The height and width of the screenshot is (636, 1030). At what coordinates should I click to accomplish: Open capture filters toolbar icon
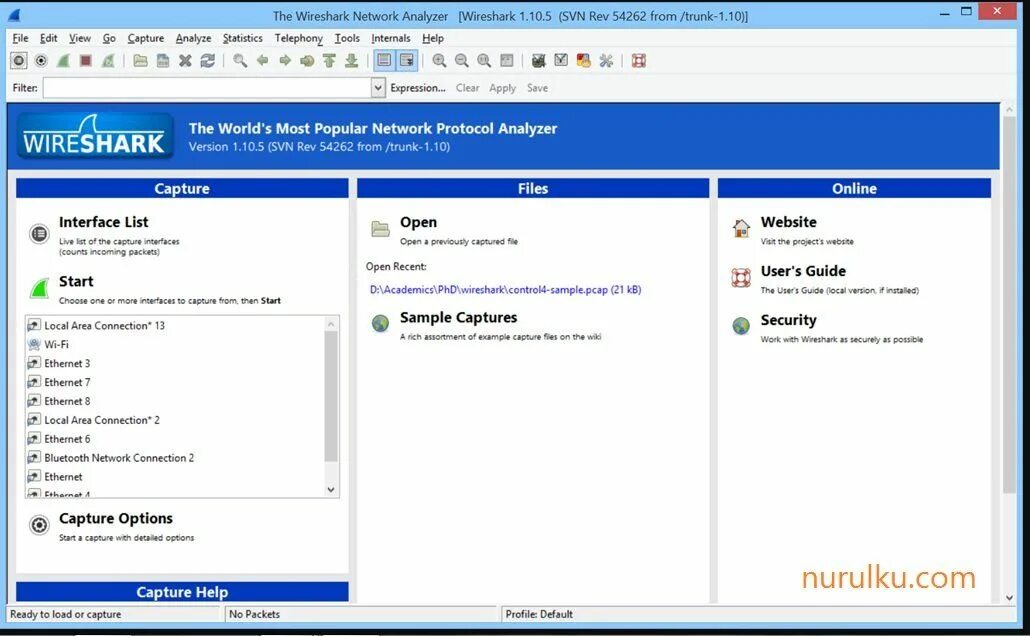tap(539, 61)
